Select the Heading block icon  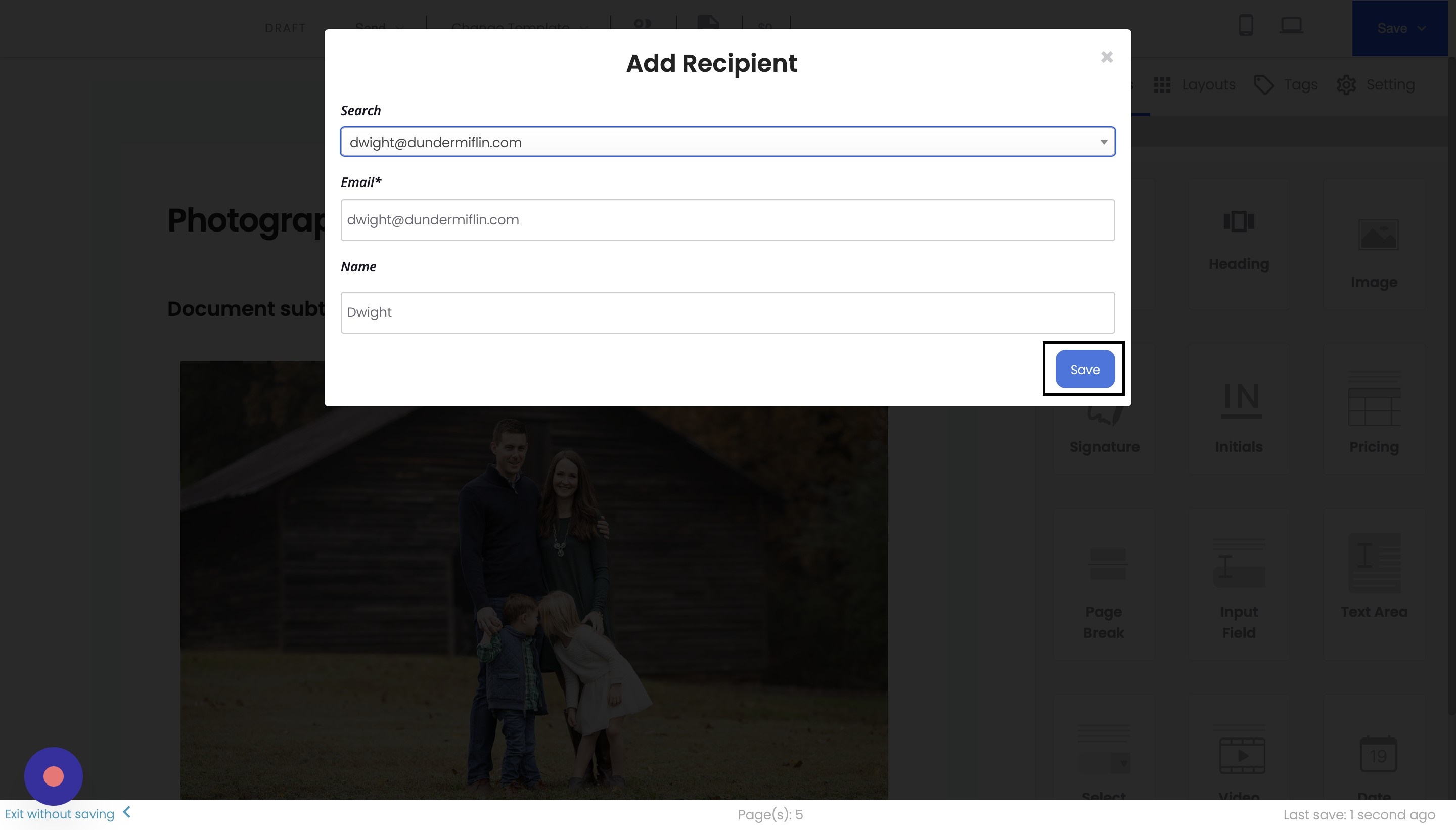pos(1238,221)
